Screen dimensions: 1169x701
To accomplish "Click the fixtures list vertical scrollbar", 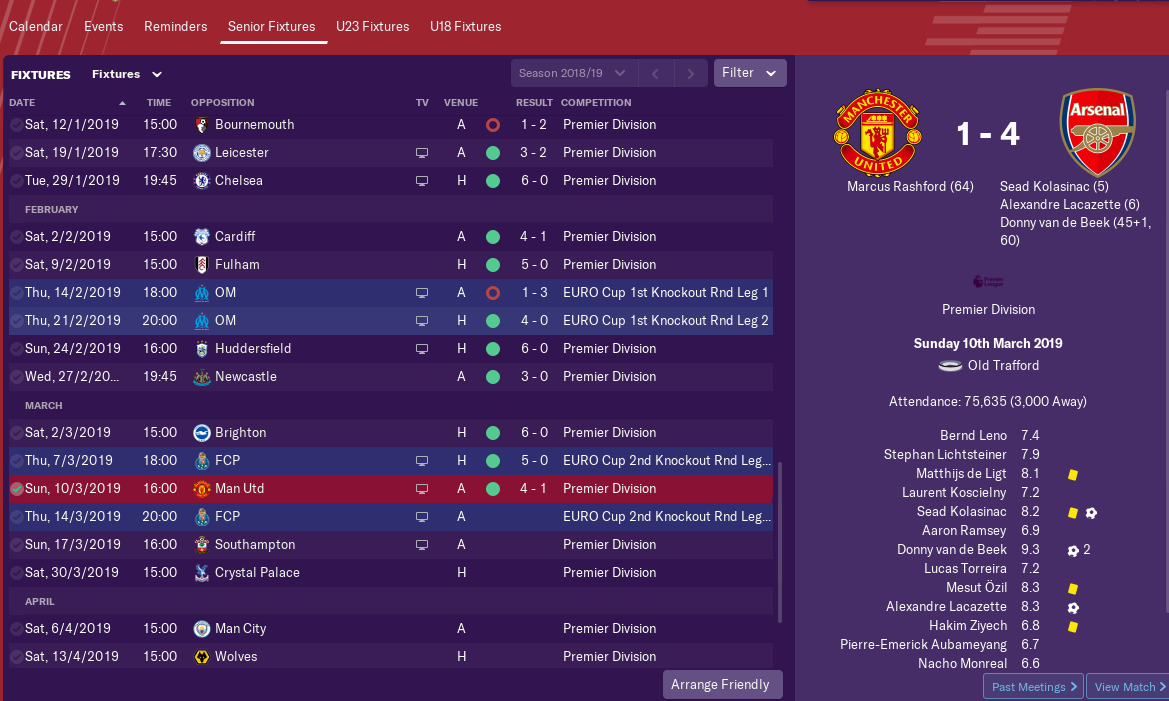I will [780, 542].
